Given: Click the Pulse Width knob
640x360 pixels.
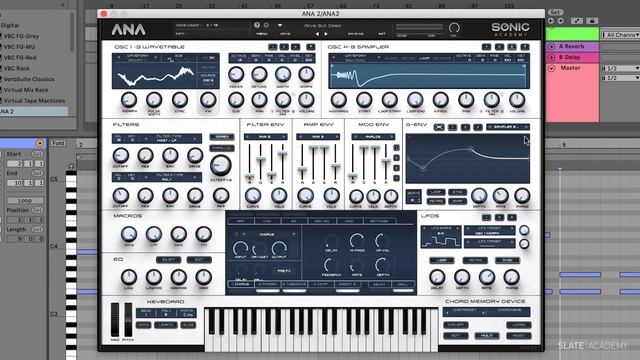Looking at the screenshot, I should 154,100.
